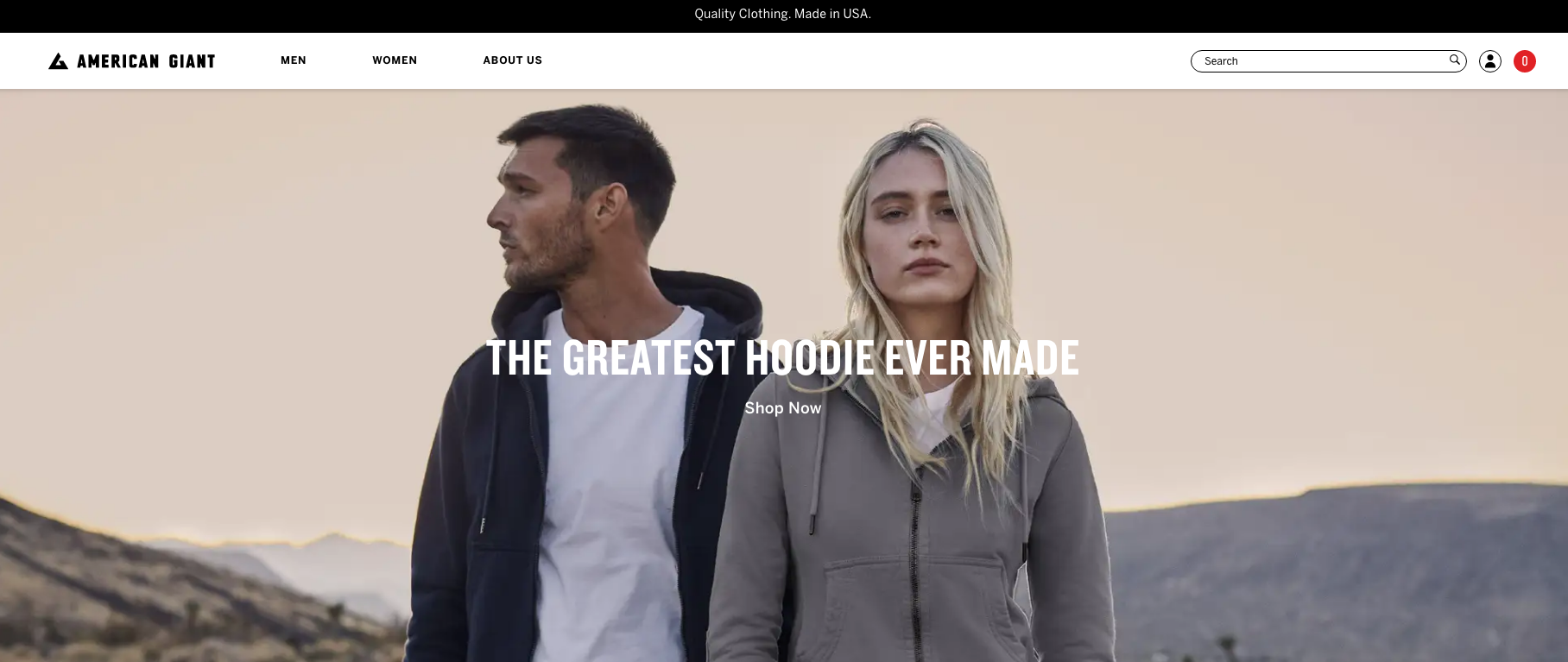Open the WOMEN navigation menu
The width and height of the screenshot is (1568, 662).
tap(395, 60)
